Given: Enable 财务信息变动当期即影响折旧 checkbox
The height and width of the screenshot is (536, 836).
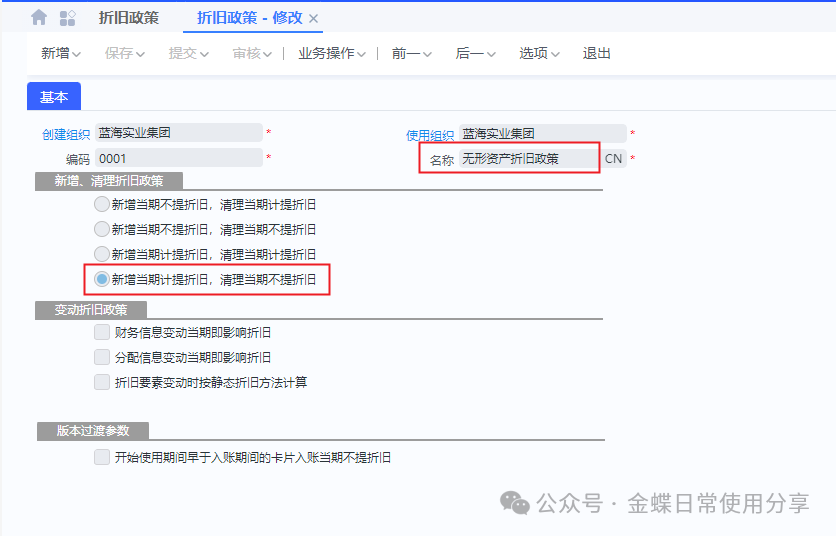Looking at the screenshot, I should point(101,332).
